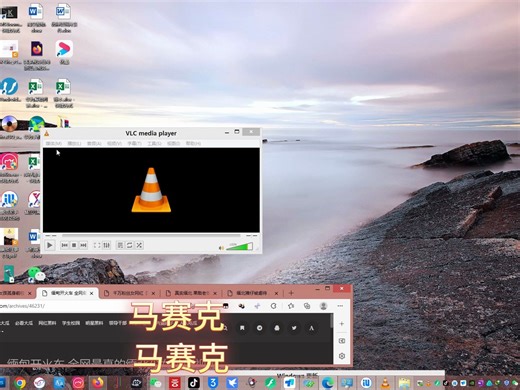
Task: Switch to the active second Edge tab
Action: click(x=68, y=293)
